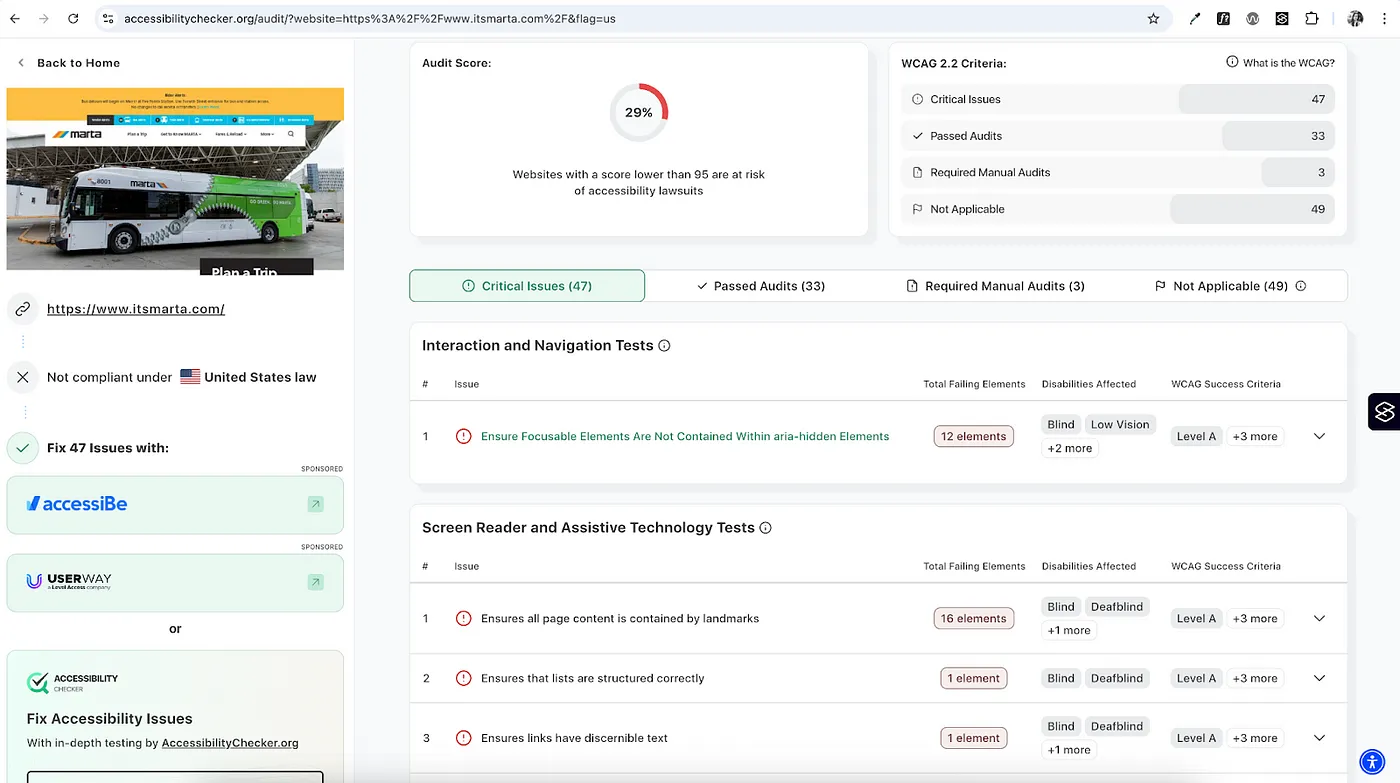The width and height of the screenshot is (1400, 783).
Task: Select the Critical Issues (47) tab
Action: [527, 286]
